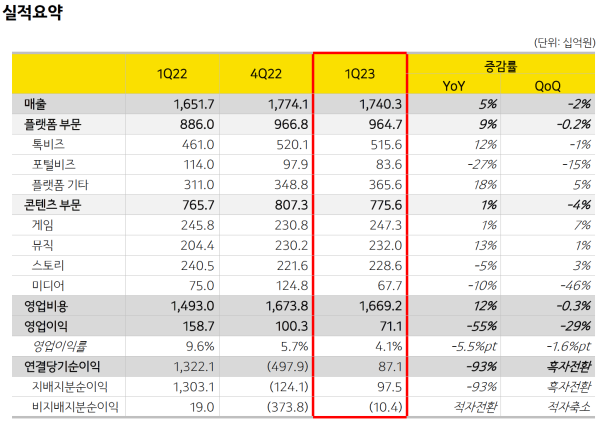Click the 포털비즈 YoY value -27%
The image size is (600, 423).
click(482, 165)
